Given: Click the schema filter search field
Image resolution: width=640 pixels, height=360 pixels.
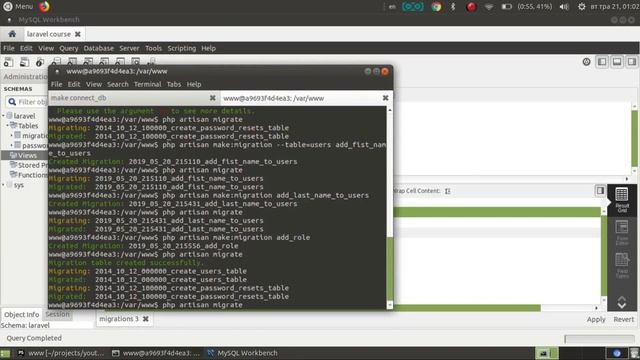Looking at the screenshot, I should pyautogui.click(x=27, y=102).
